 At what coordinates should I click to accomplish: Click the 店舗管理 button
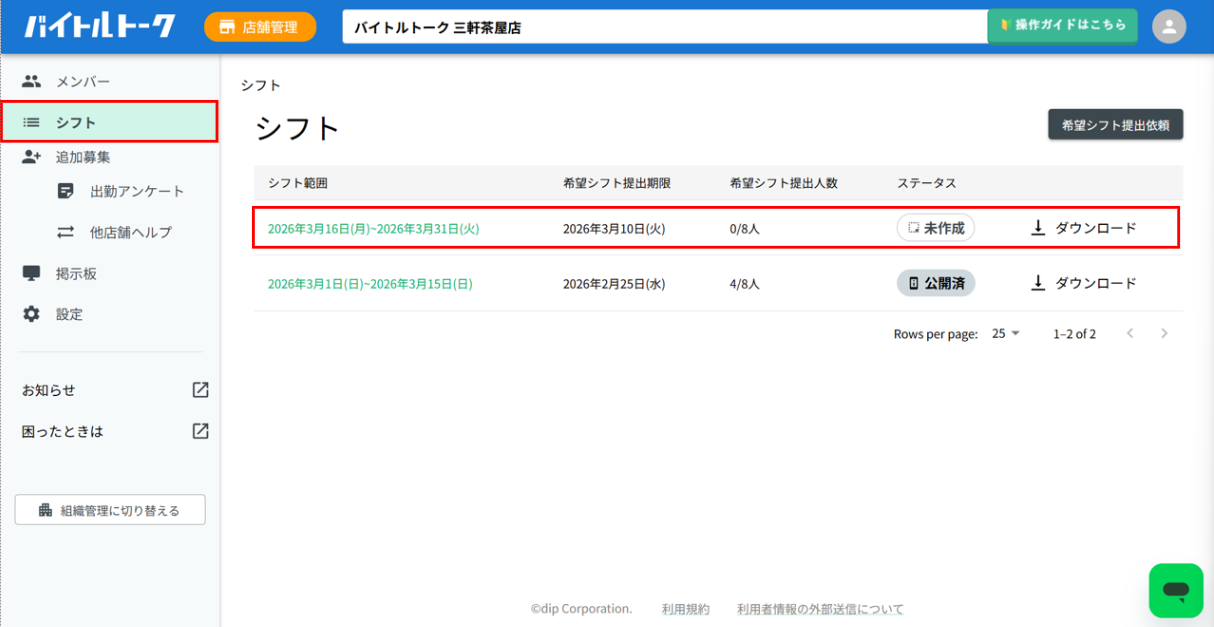[x=260, y=27]
